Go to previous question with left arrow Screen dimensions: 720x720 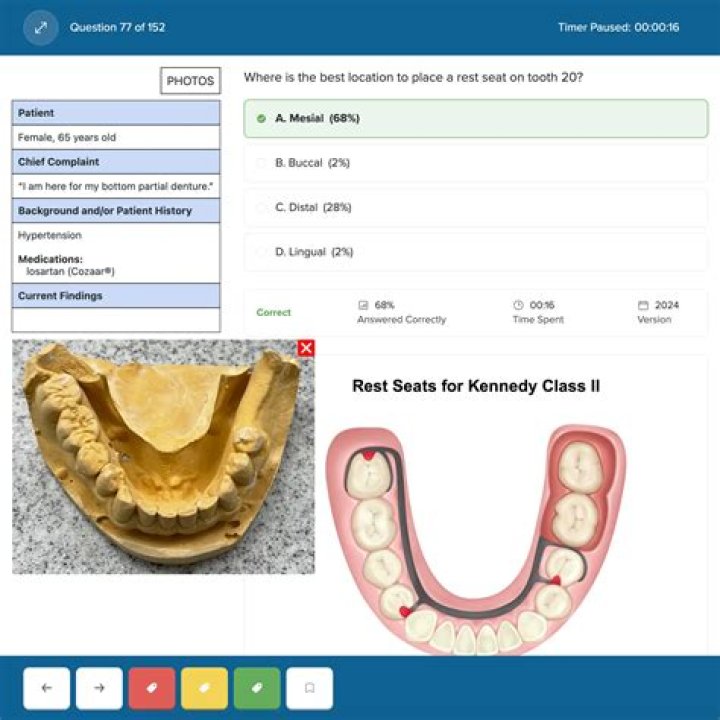click(x=46, y=688)
